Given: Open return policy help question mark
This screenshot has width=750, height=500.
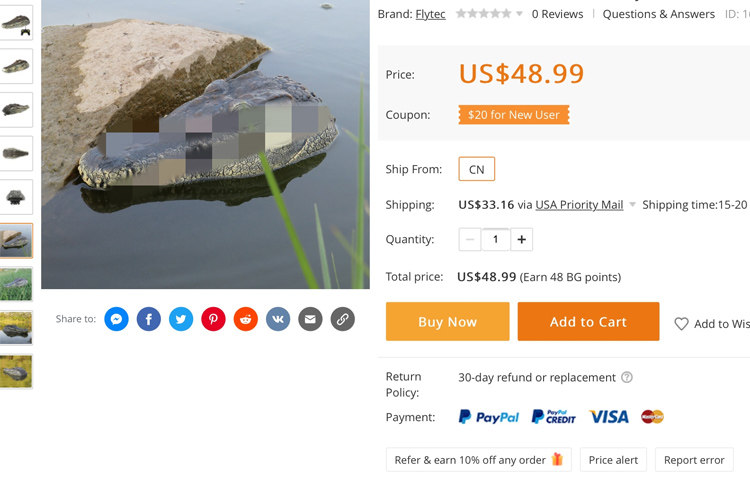Looking at the screenshot, I should click(x=627, y=377).
